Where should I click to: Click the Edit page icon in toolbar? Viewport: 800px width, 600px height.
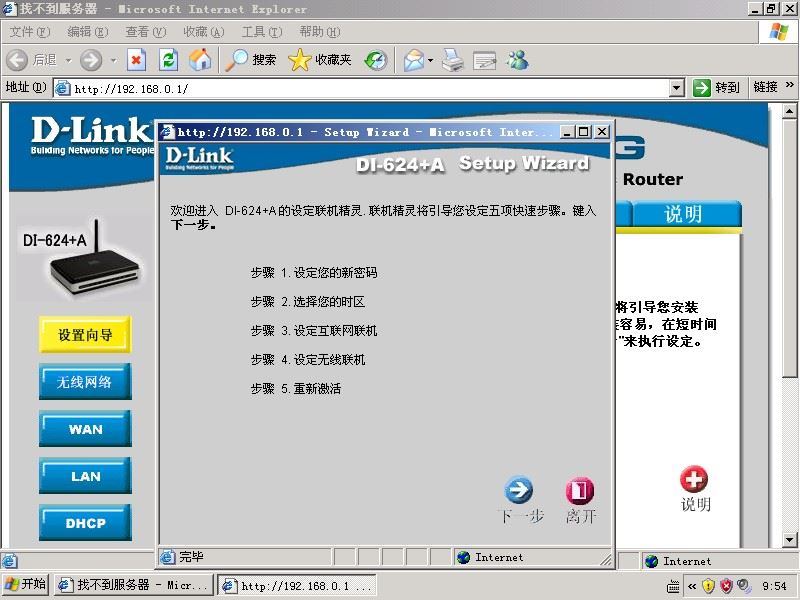tap(484, 60)
